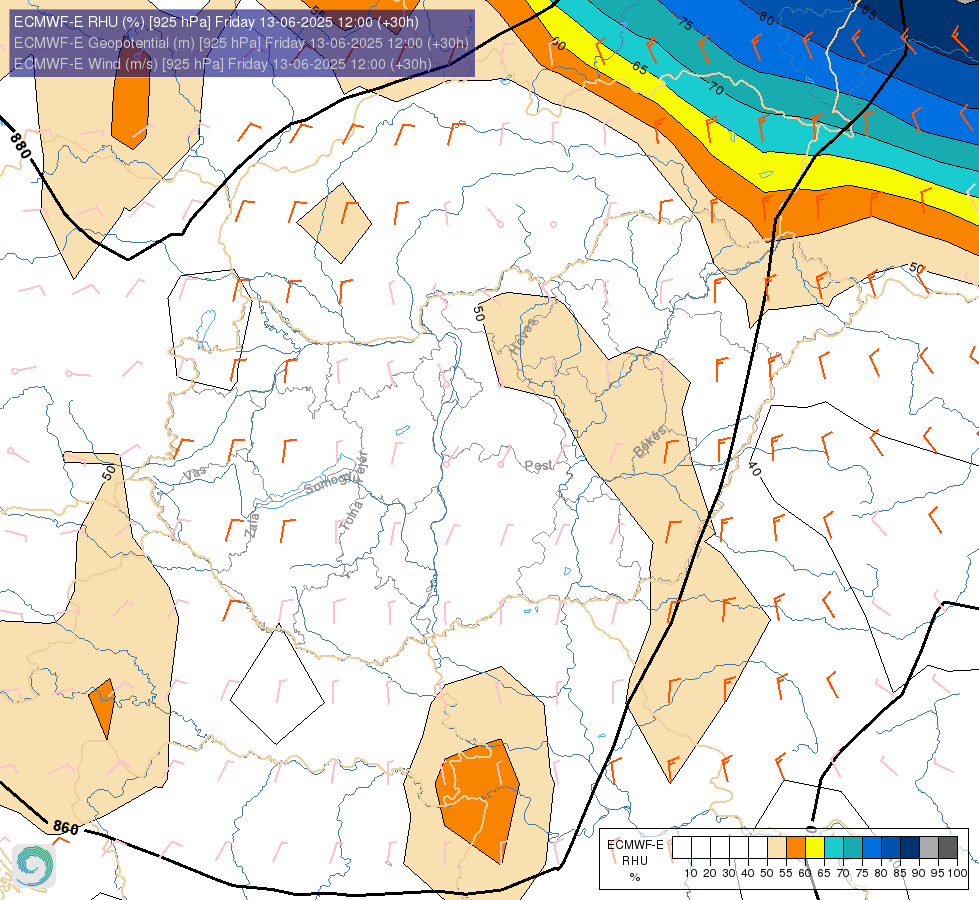Click the blue 75–80% legend swatch
Screen dimensions: 979x900
pyautogui.click(x=872, y=848)
